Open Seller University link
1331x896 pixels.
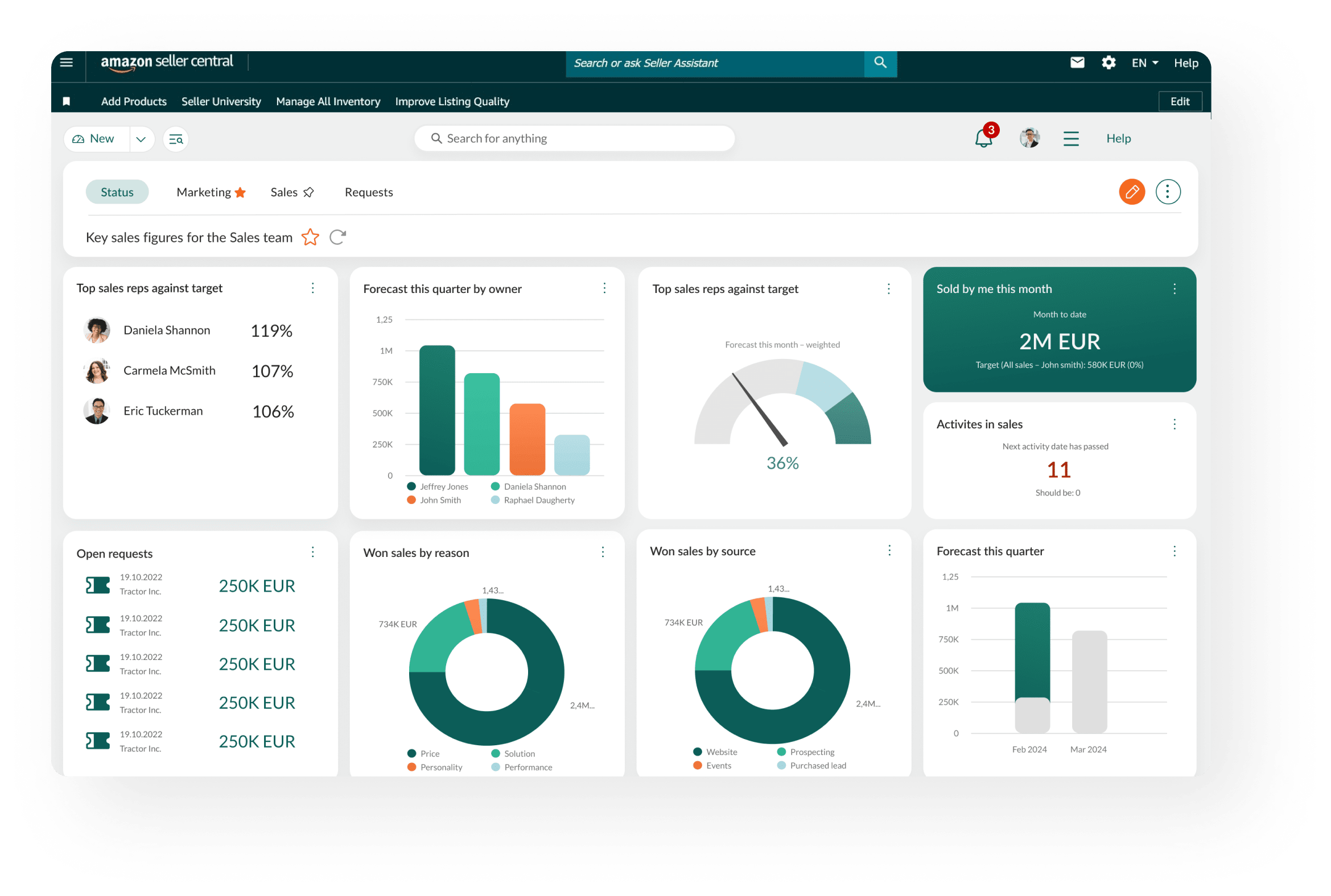click(x=221, y=101)
